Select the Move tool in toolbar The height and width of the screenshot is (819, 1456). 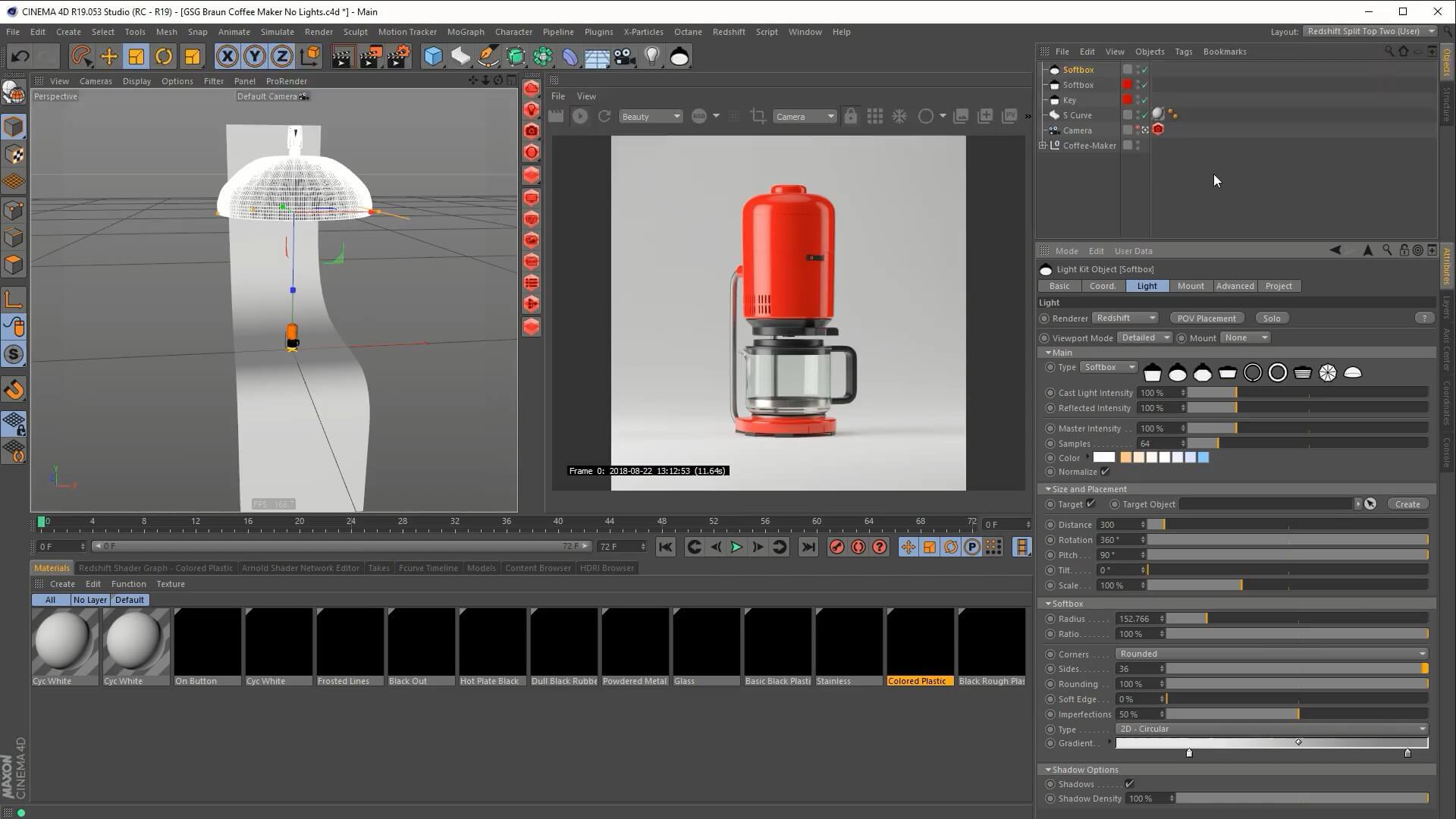coord(108,56)
